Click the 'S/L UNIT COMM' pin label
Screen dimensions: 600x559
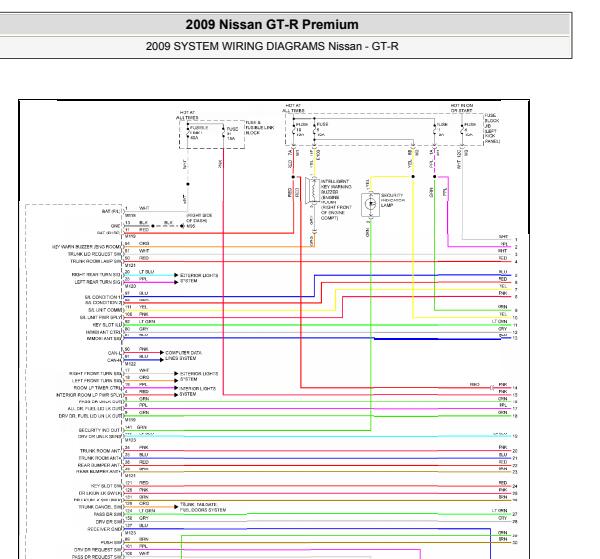coord(105,310)
